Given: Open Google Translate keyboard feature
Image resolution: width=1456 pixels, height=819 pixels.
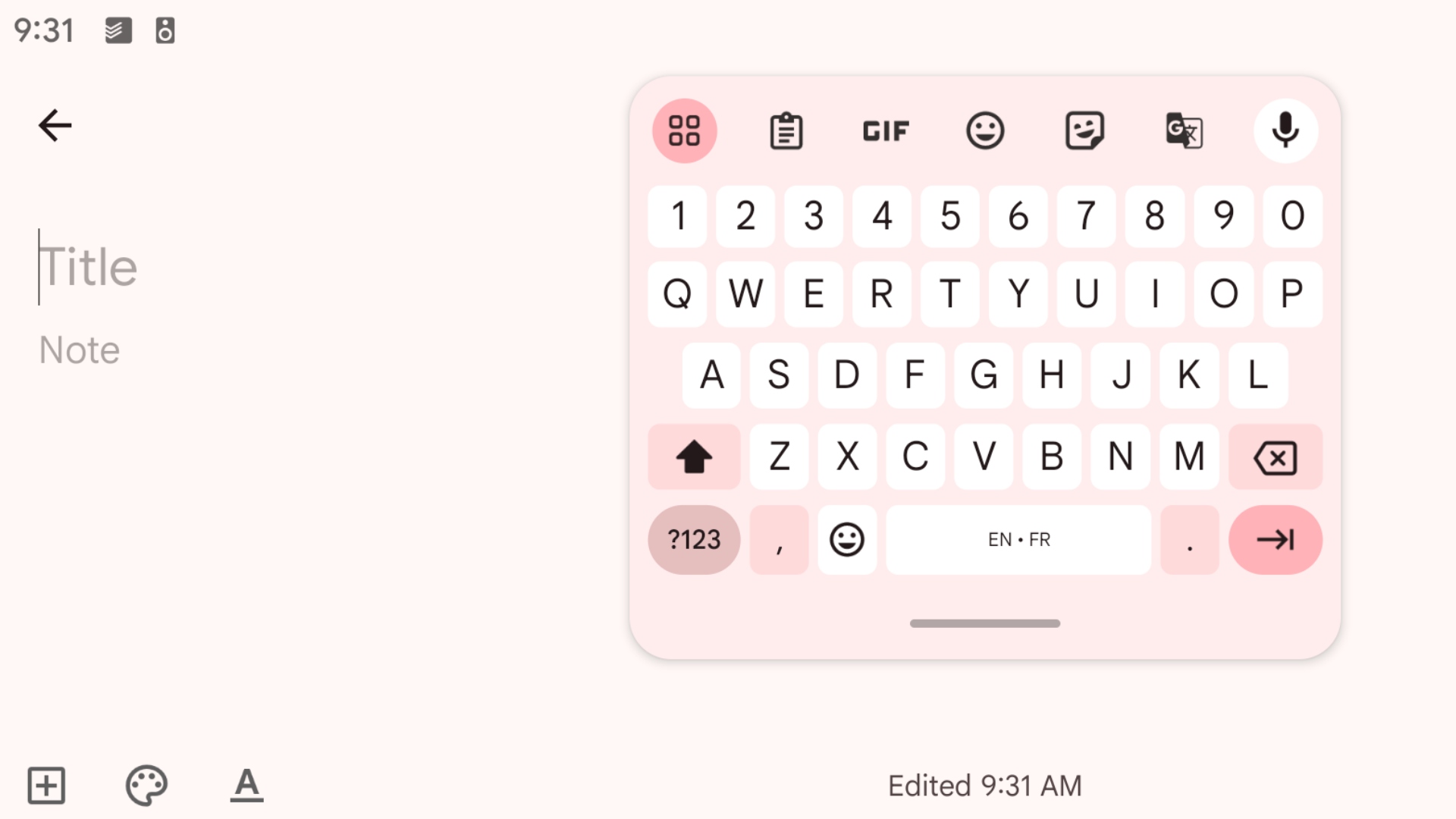Looking at the screenshot, I should [x=1185, y=130].
